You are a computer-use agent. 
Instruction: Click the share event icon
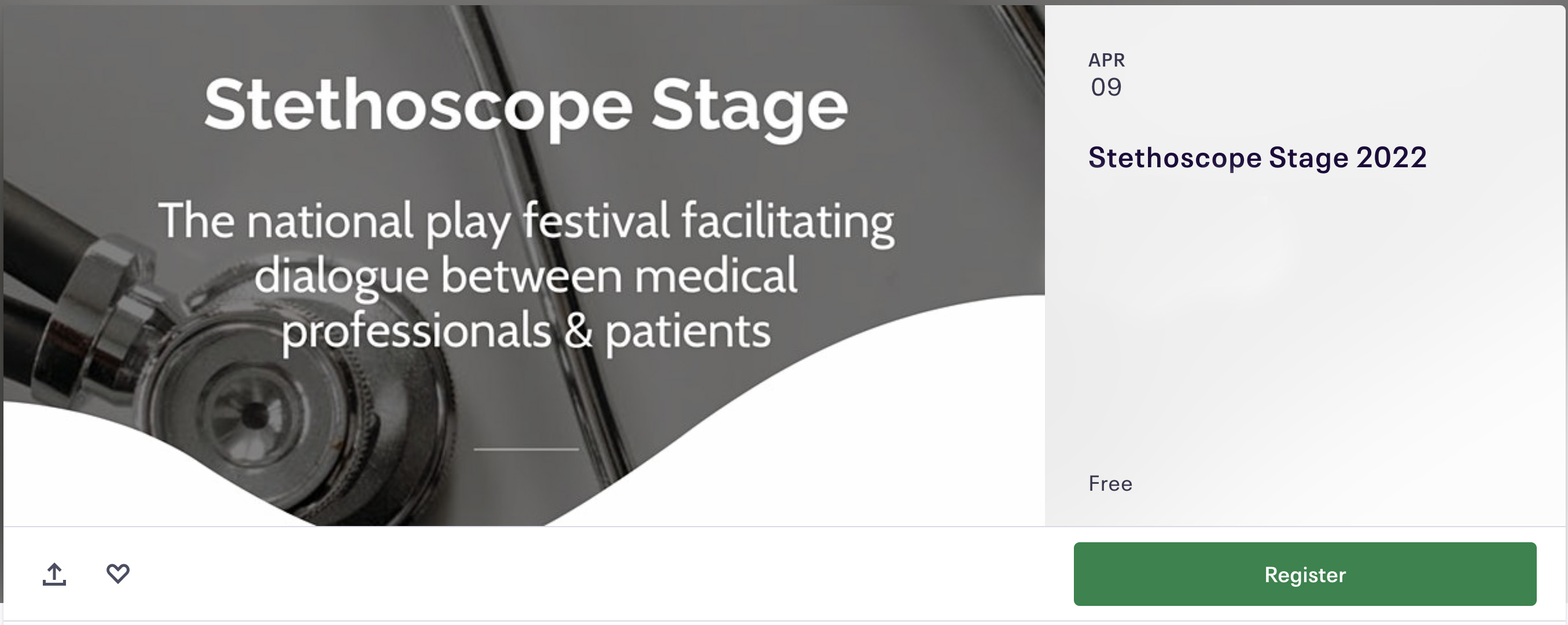(54, 574)
